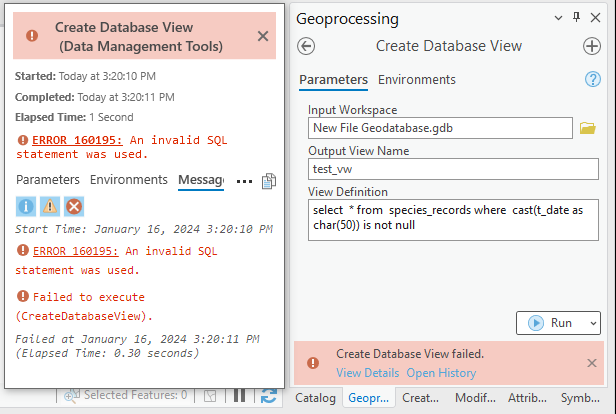Viewport: 616px width, 414px height.
Task: Click the Open History link
Action: [441, 373]
